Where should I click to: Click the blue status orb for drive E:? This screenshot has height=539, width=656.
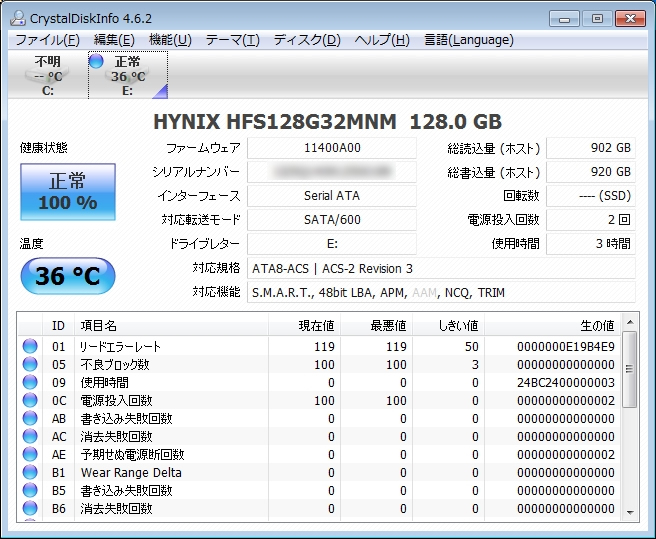click(97, 62)
